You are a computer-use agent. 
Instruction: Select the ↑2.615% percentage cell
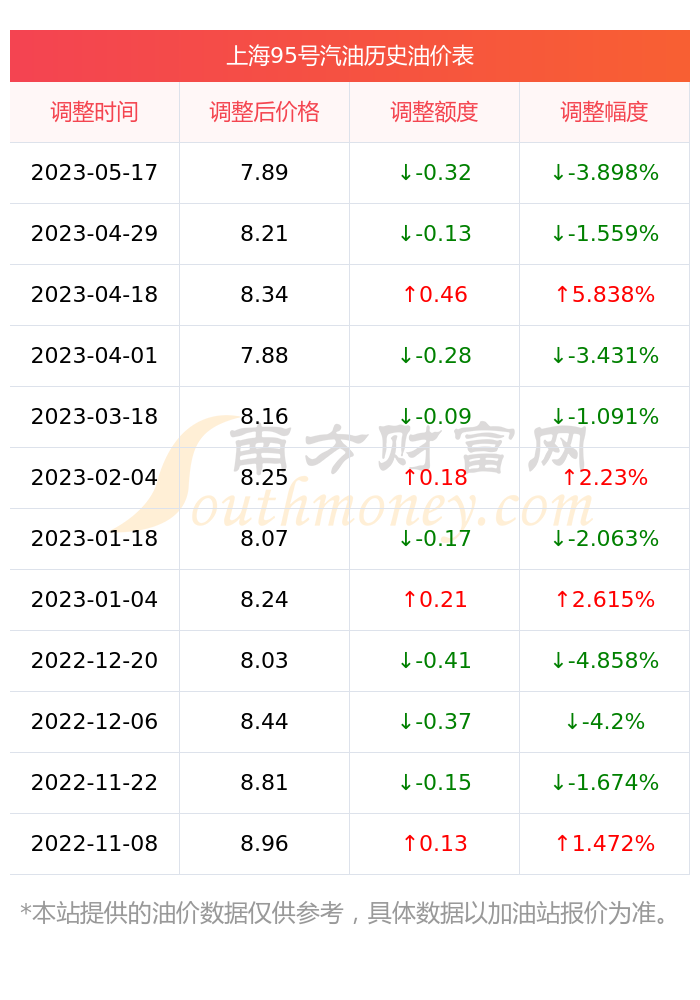coord(604,599)
